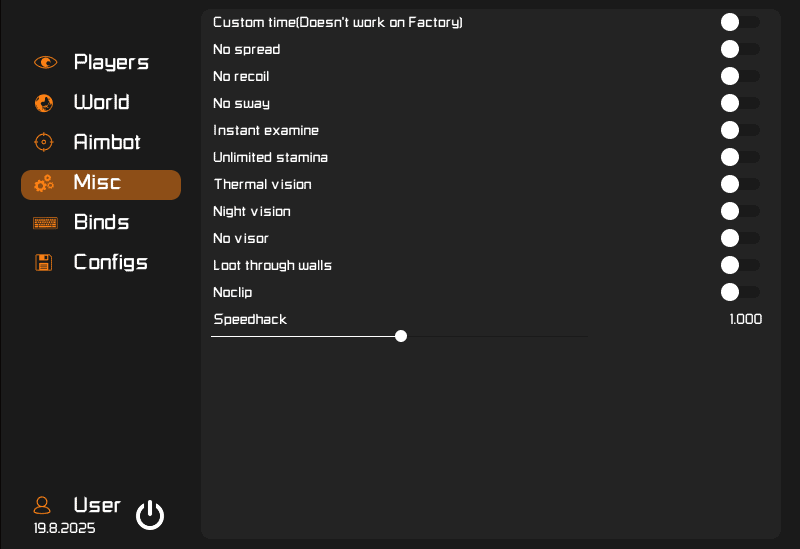Viewport: 800px width, 549px height.
Task: Click the crosshair icon beside Aimbot
Action: coord(44,142)
